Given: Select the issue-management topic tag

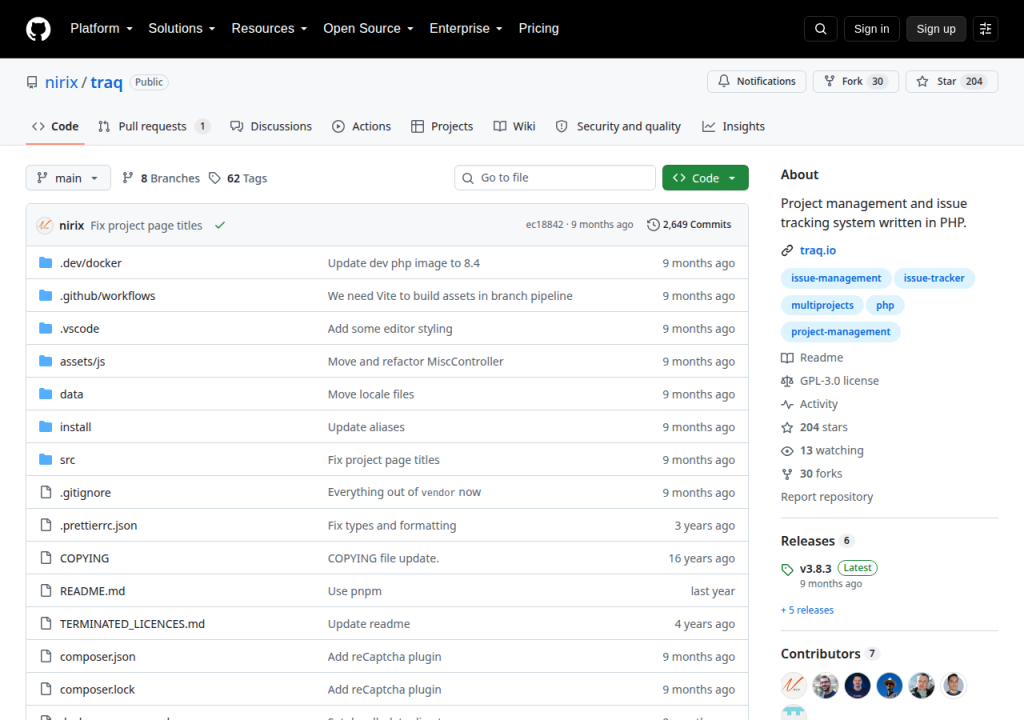Looking at the screenshot, I should point(836,278).
